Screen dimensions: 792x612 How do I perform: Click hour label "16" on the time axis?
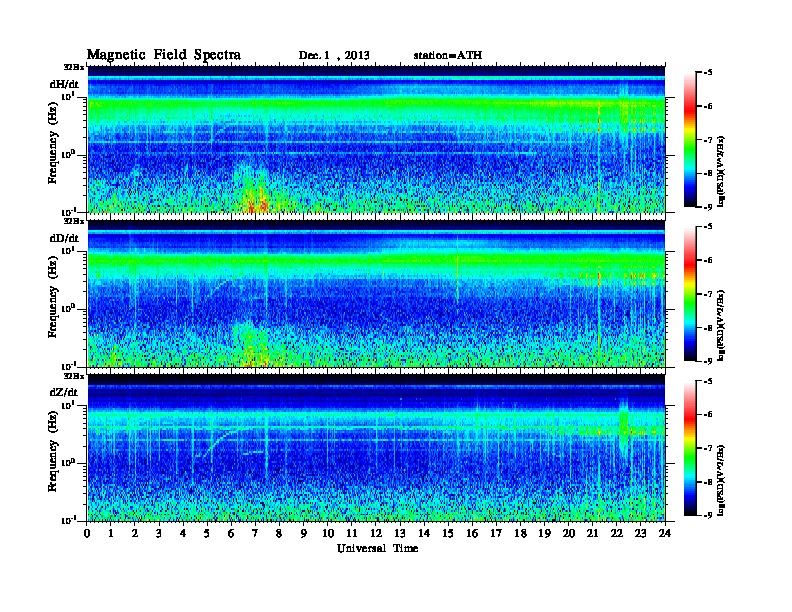472,533
